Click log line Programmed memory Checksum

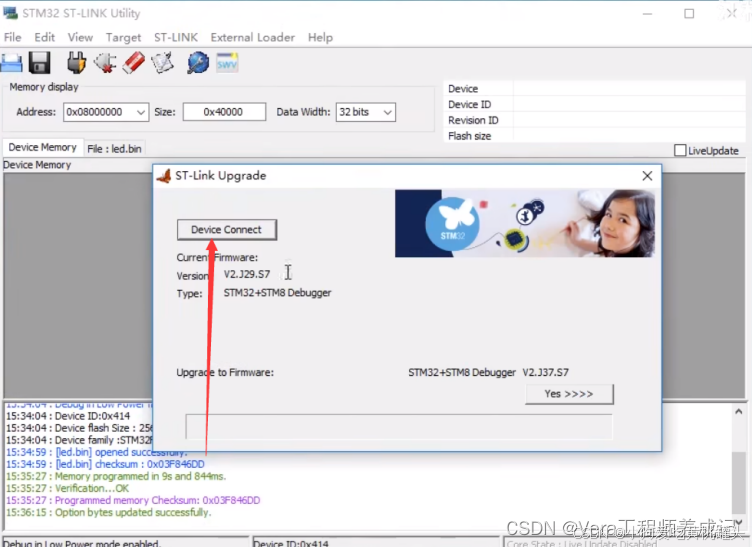tap(133, 500)
